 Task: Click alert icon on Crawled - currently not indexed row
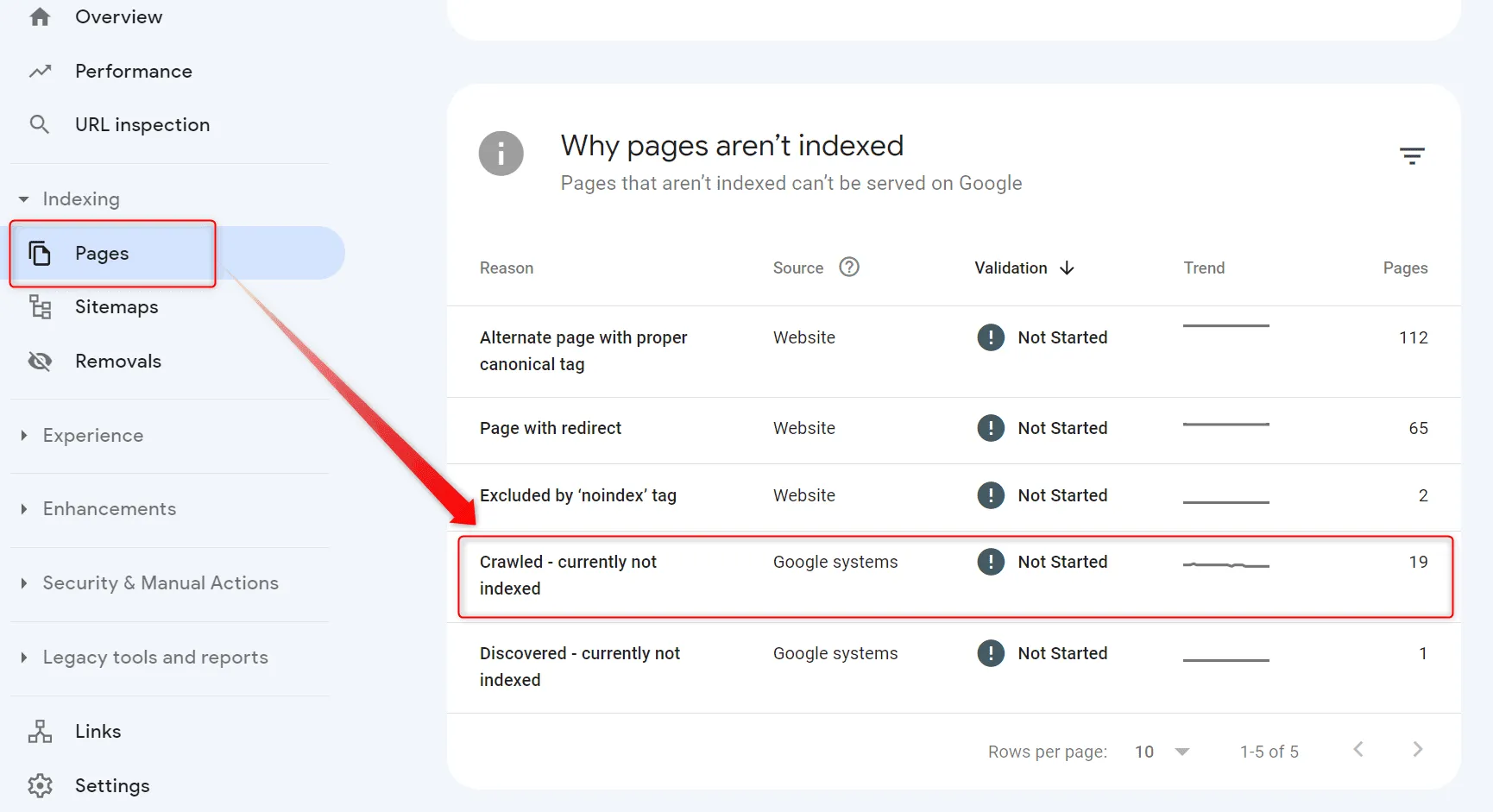pyautogui.click(x=991, y=562)
